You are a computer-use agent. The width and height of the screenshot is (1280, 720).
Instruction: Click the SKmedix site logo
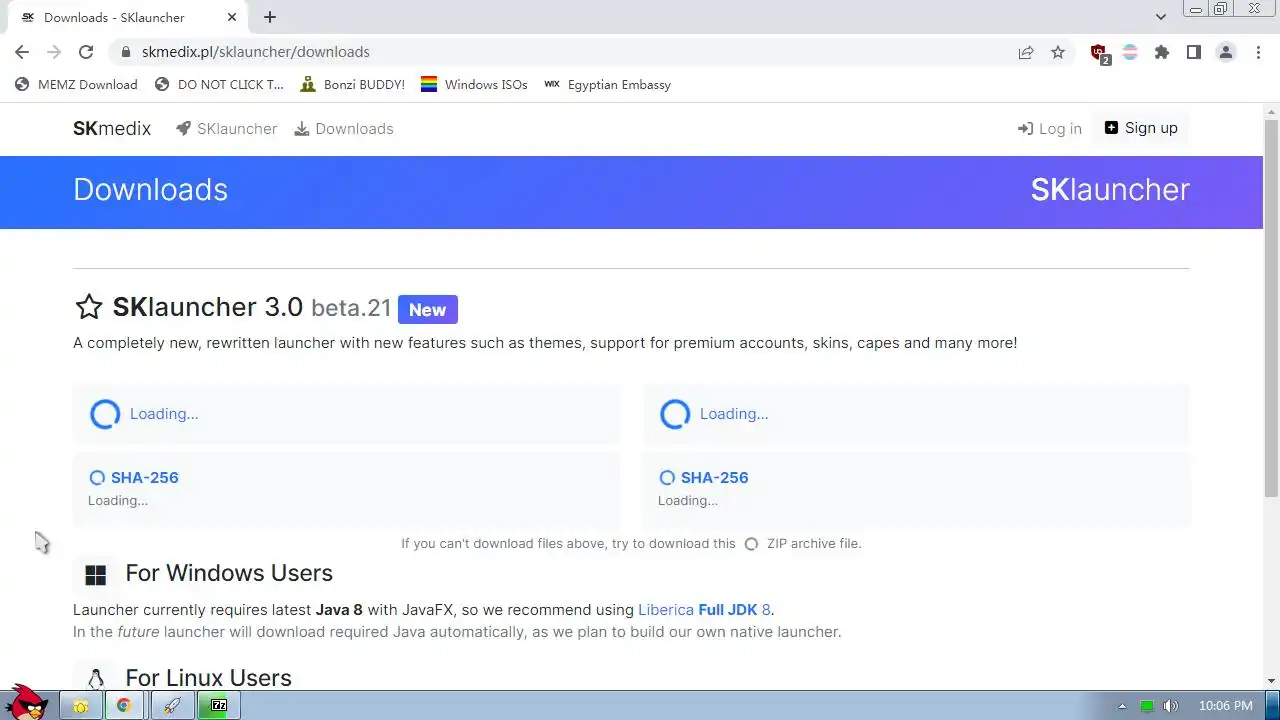112,128
